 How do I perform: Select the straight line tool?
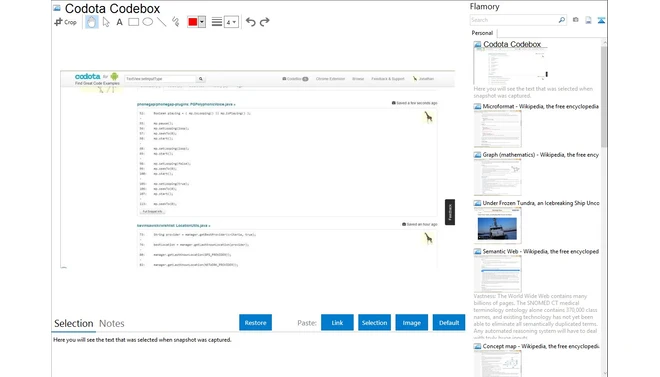(x=162, y=22)
